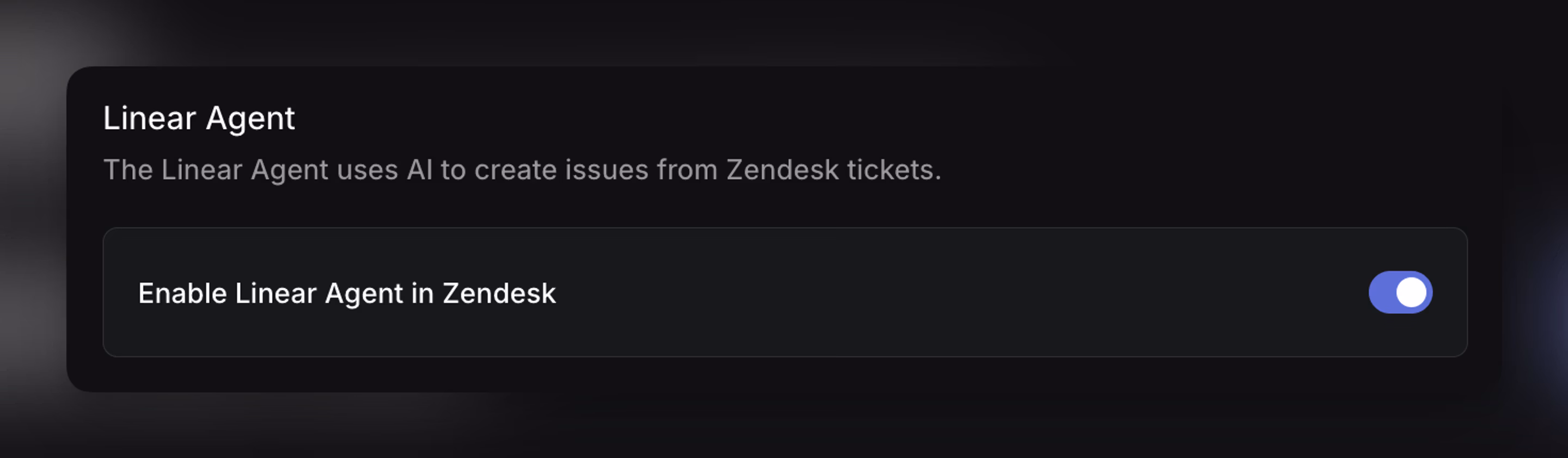Click just left of the toggle switch
This screenshot has width=1568, height=458.
1327,292
